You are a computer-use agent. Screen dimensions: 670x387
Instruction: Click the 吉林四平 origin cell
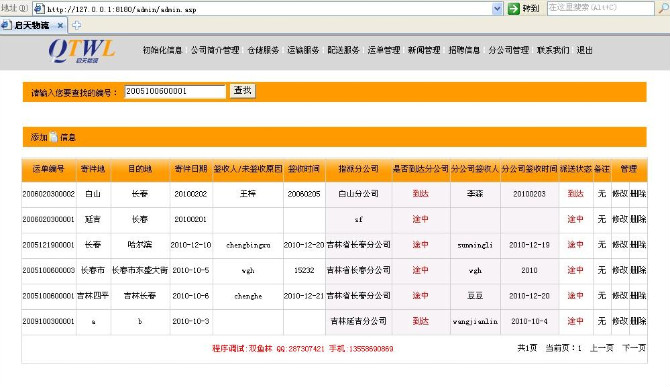coord(93,296)
